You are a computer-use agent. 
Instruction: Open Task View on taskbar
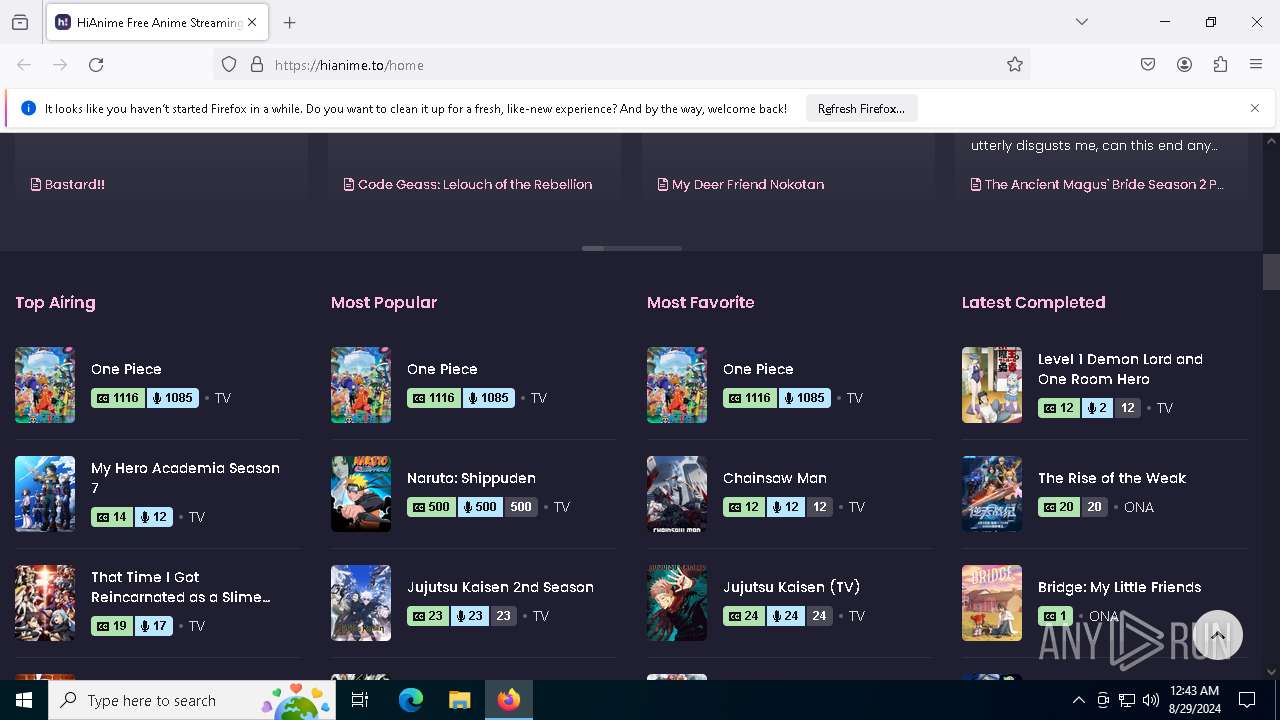pyautogui.click(x=360, y=700)
